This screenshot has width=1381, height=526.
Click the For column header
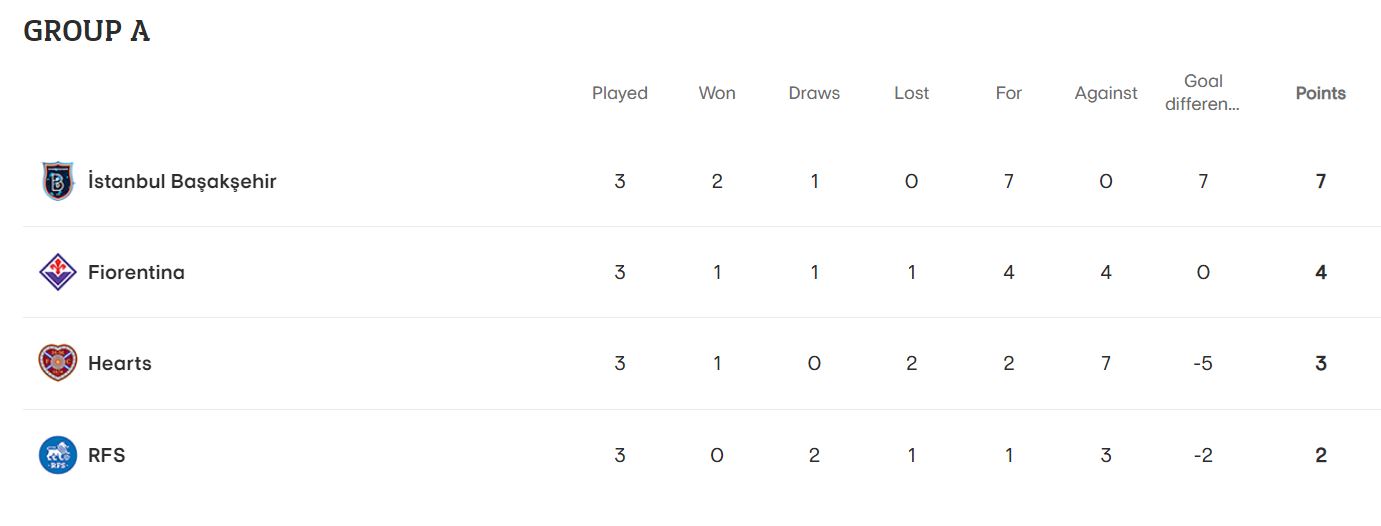(x=1008, y=93)
